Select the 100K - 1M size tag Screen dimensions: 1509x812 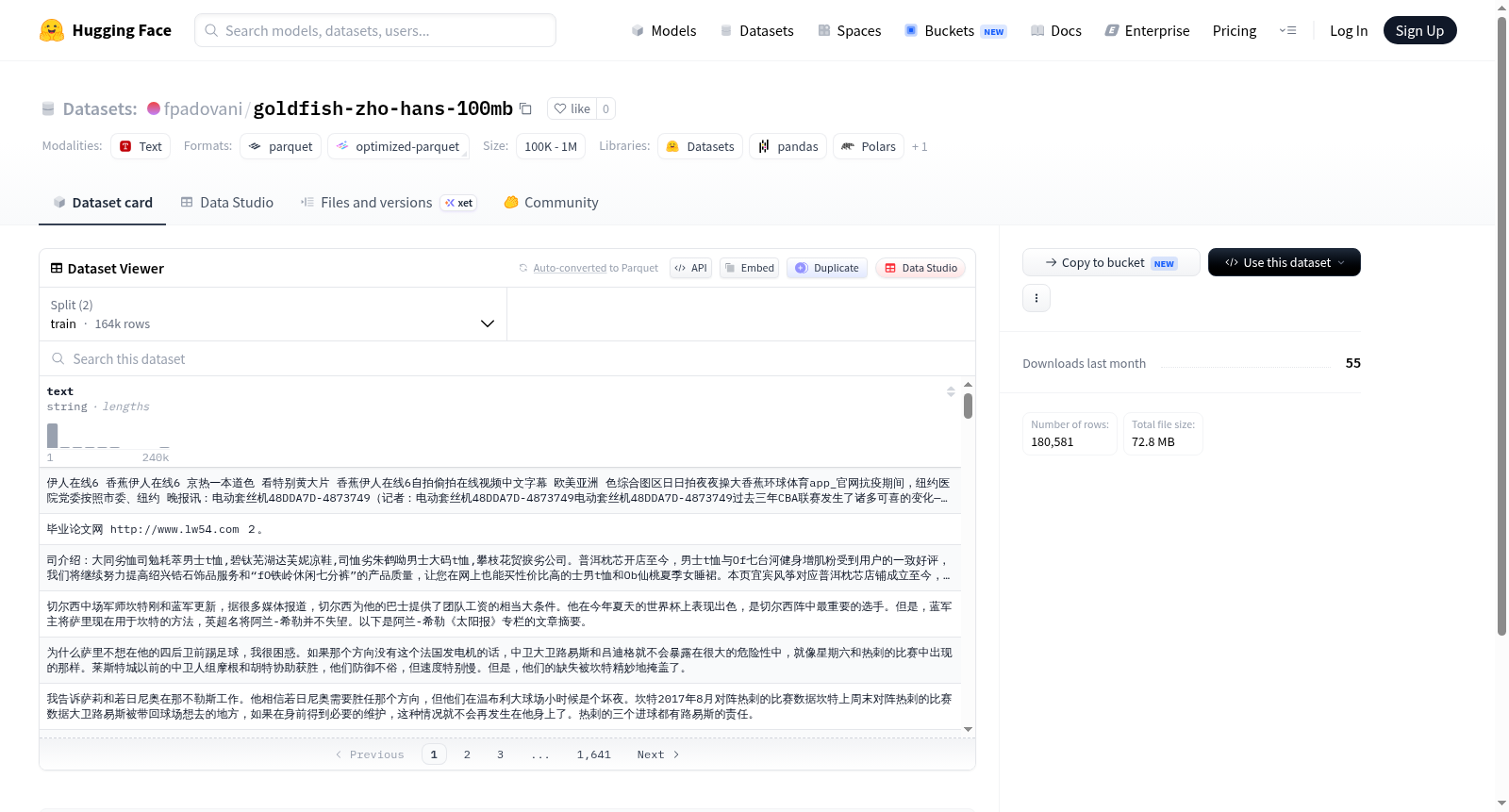click(x=551, y=146)
